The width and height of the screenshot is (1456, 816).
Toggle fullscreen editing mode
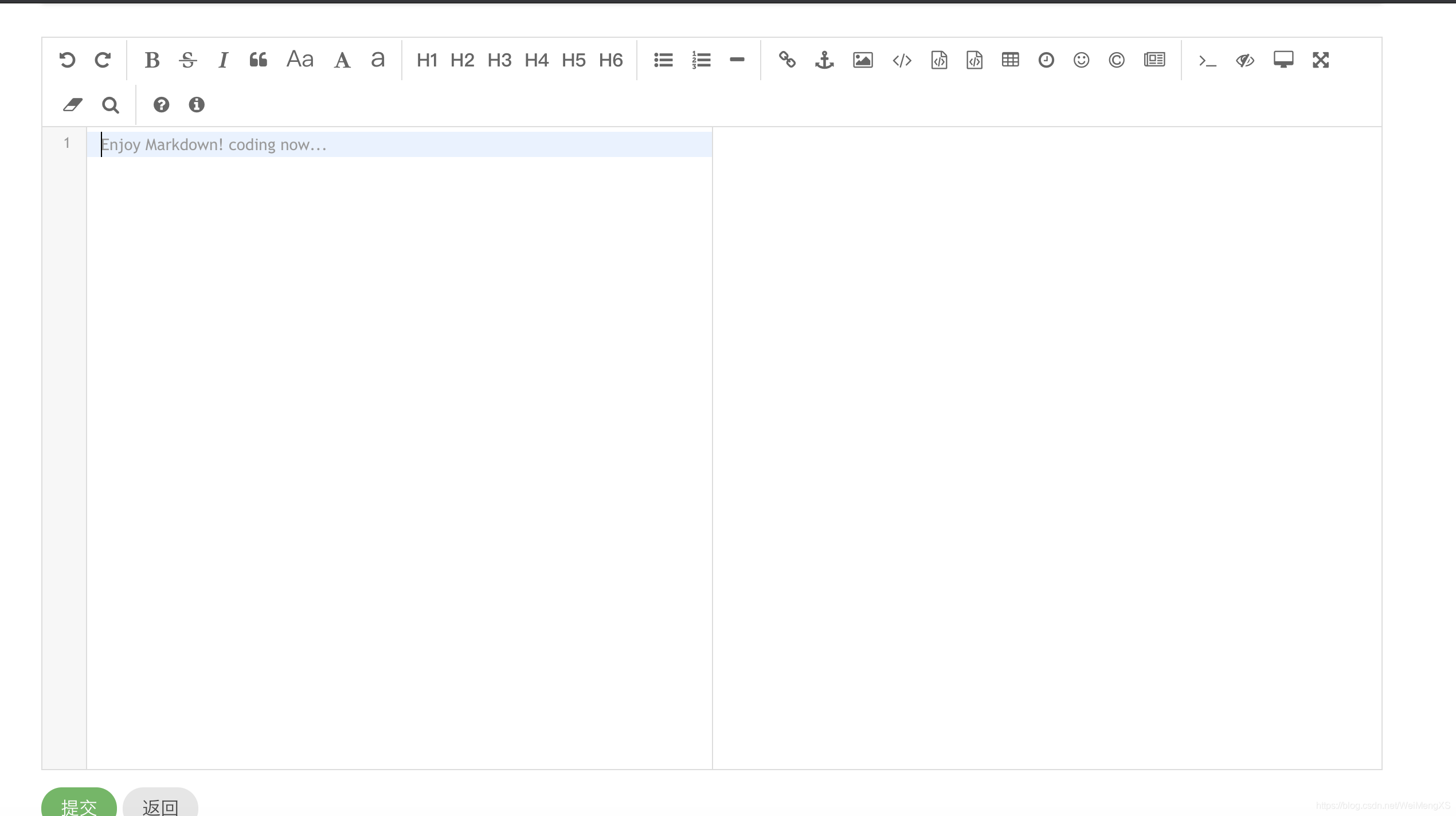(1321, 60)
